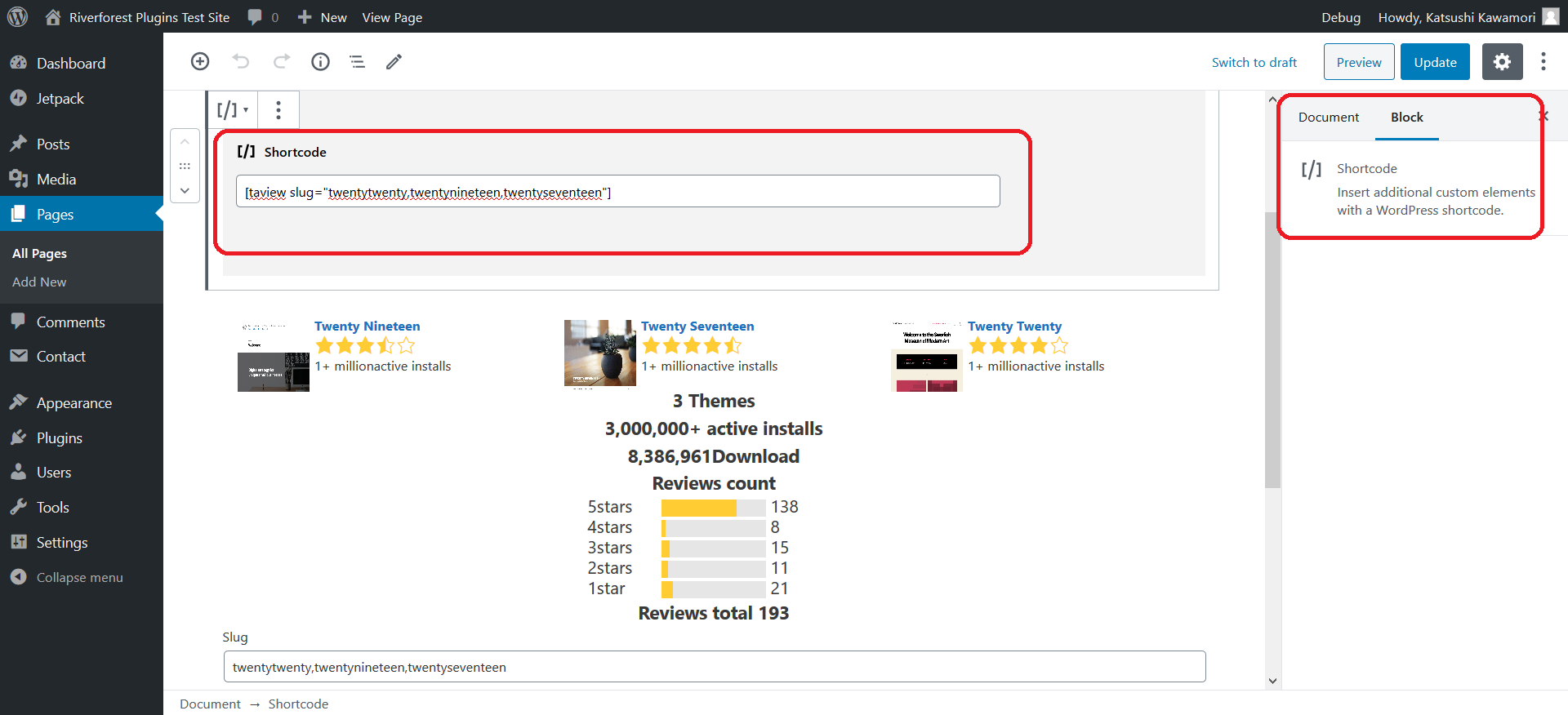Open the Tools menu
The image size is (1568, 715).
pos(82,507)
